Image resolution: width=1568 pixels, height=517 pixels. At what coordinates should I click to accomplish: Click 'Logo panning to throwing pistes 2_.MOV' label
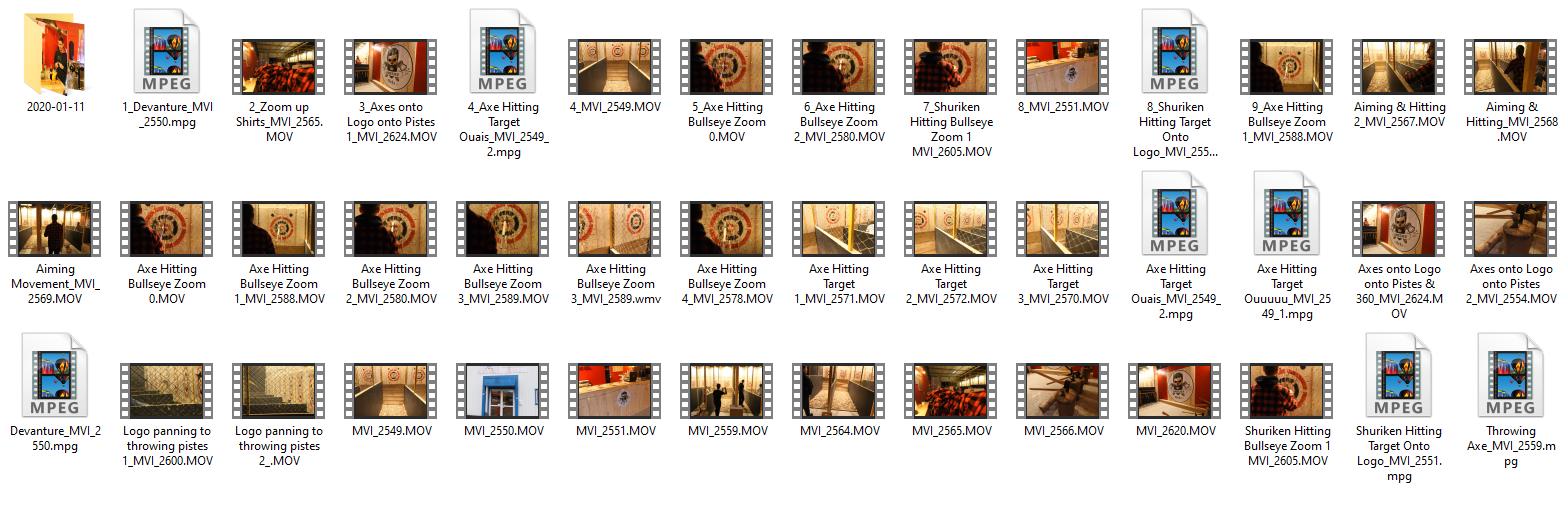tap(279, 446)
